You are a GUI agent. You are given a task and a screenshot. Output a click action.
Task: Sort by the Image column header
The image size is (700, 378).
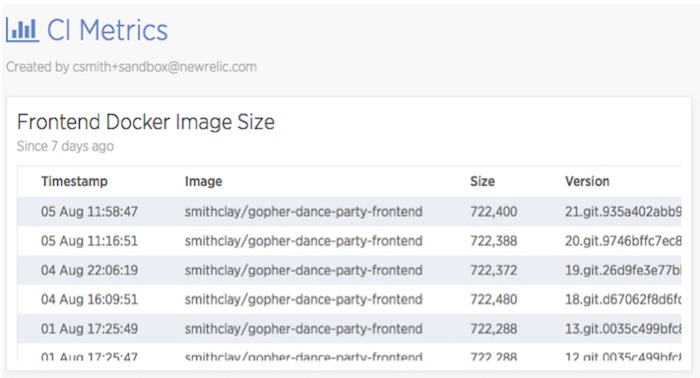pos(204,181)
